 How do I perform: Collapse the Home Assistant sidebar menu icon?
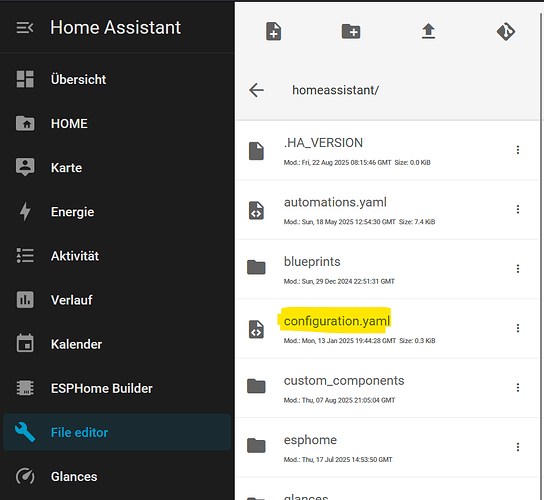(25, 28)
